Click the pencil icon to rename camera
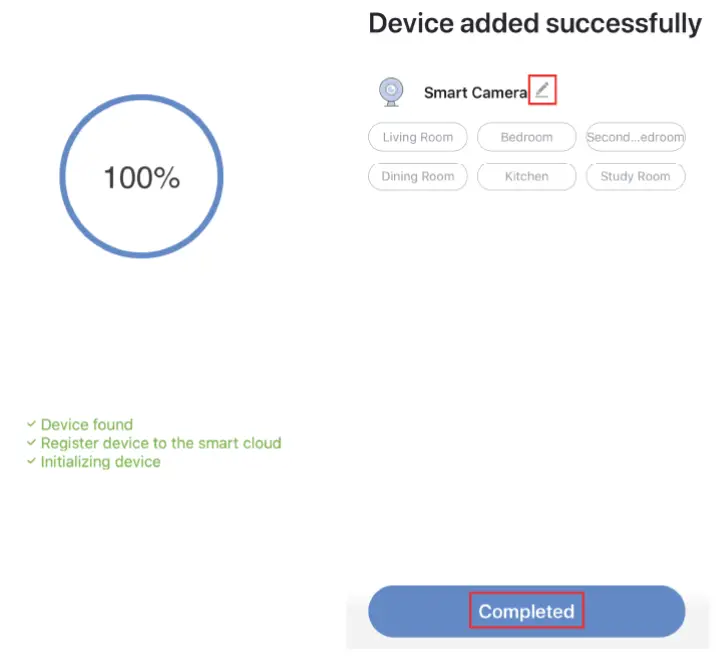The width and height of the screenshot is (719, 658). [542, 90]
